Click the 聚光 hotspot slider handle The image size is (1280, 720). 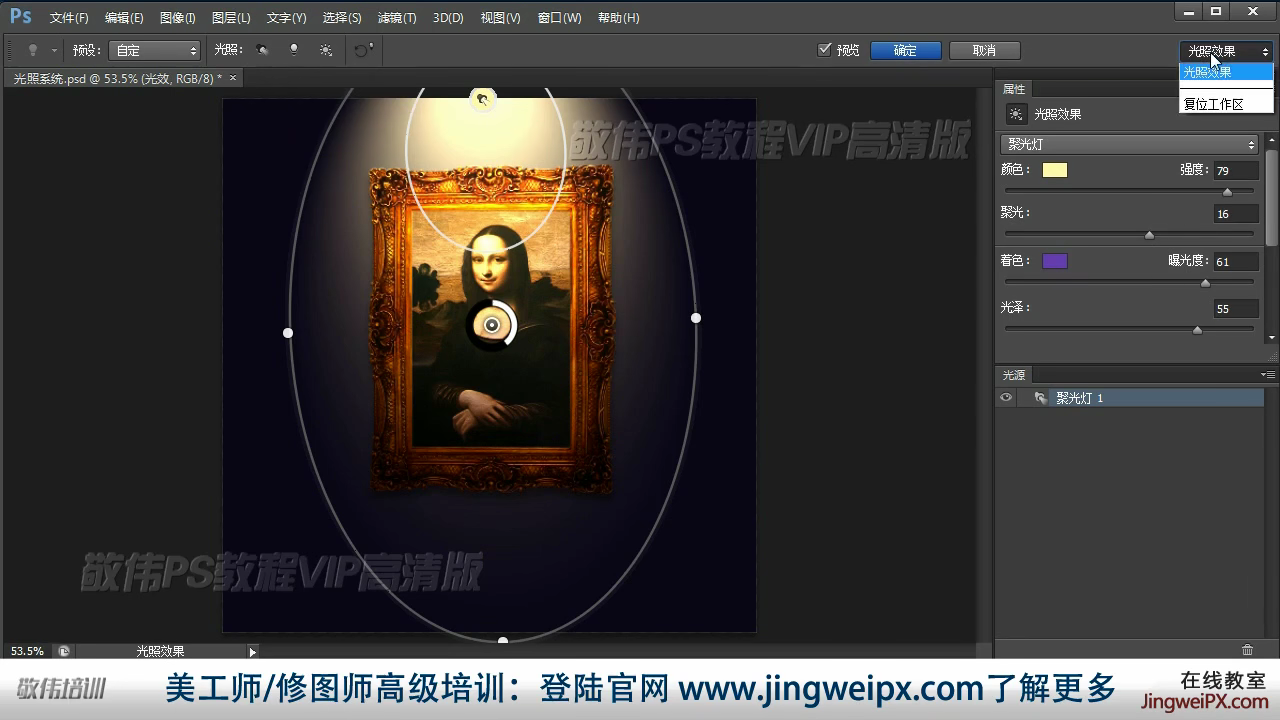(1149, 235)
